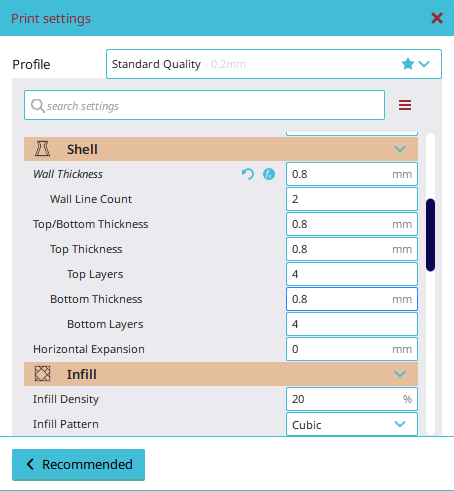Screen dimensions: 454x491
Task: Click the star icon in Profile selector
Action: point(408,63)
